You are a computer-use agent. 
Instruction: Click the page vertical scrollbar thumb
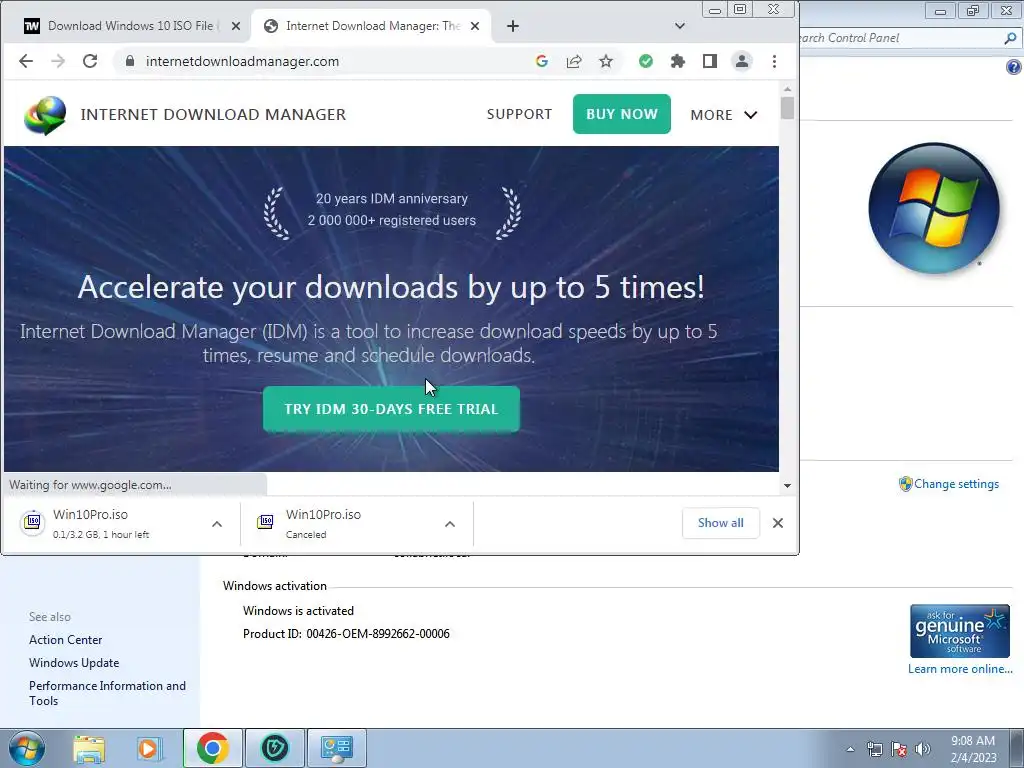tap(788, 108)
